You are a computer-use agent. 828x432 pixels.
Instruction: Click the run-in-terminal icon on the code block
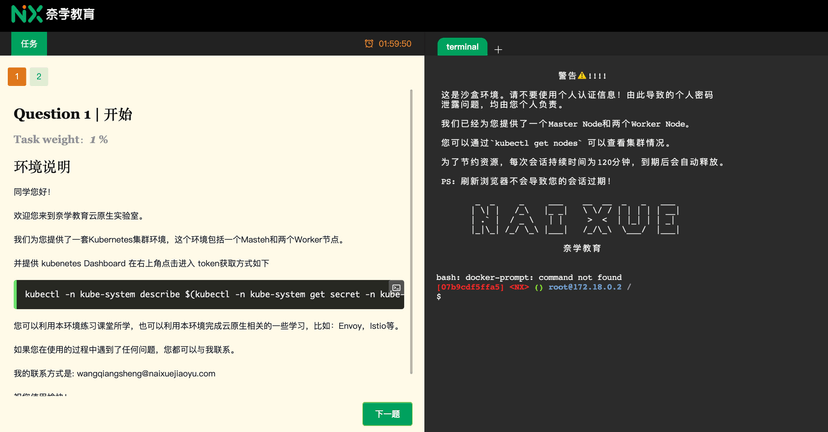pos(396,288)
